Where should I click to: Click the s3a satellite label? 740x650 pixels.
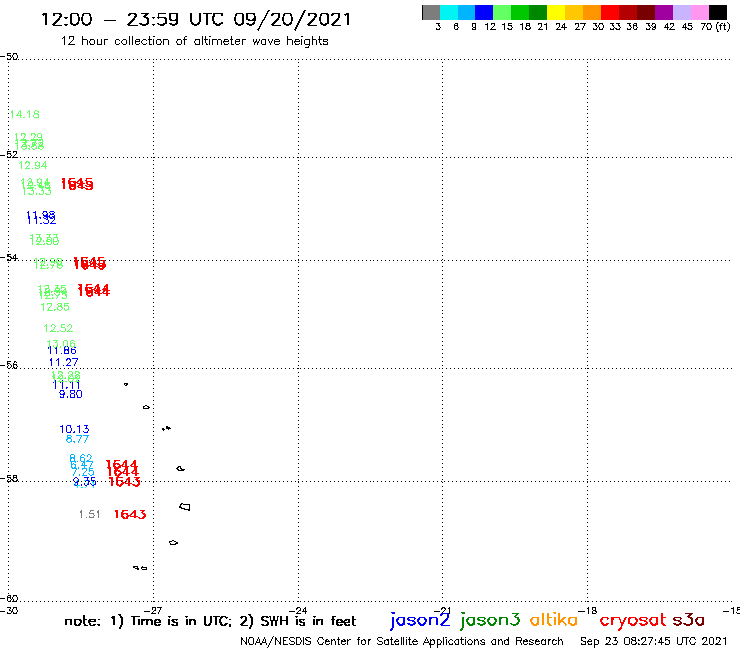(x=688, y=620)
